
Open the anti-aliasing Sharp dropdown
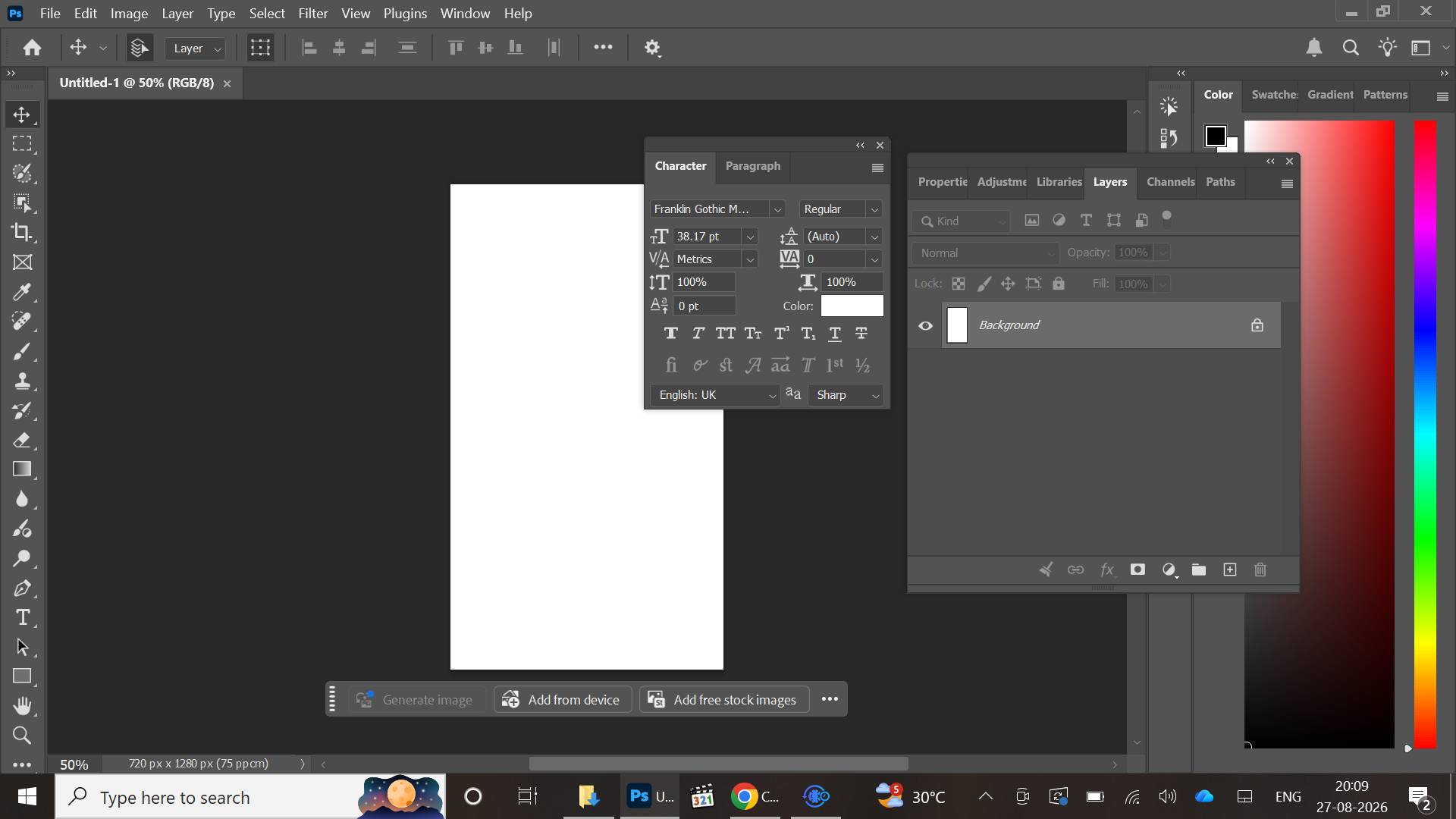click(846, 395)
